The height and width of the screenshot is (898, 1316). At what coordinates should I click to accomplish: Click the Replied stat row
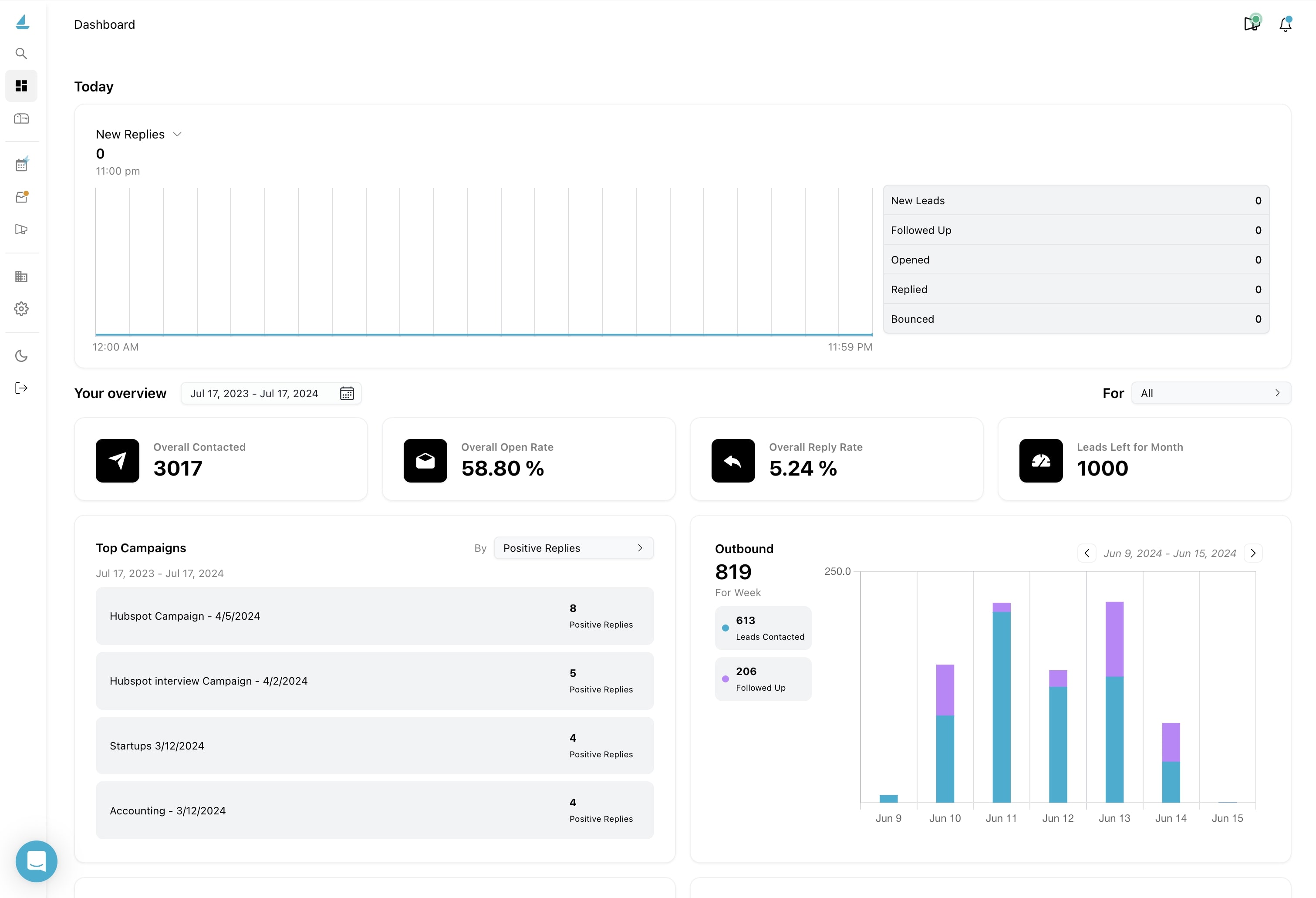coord(1076,289)
